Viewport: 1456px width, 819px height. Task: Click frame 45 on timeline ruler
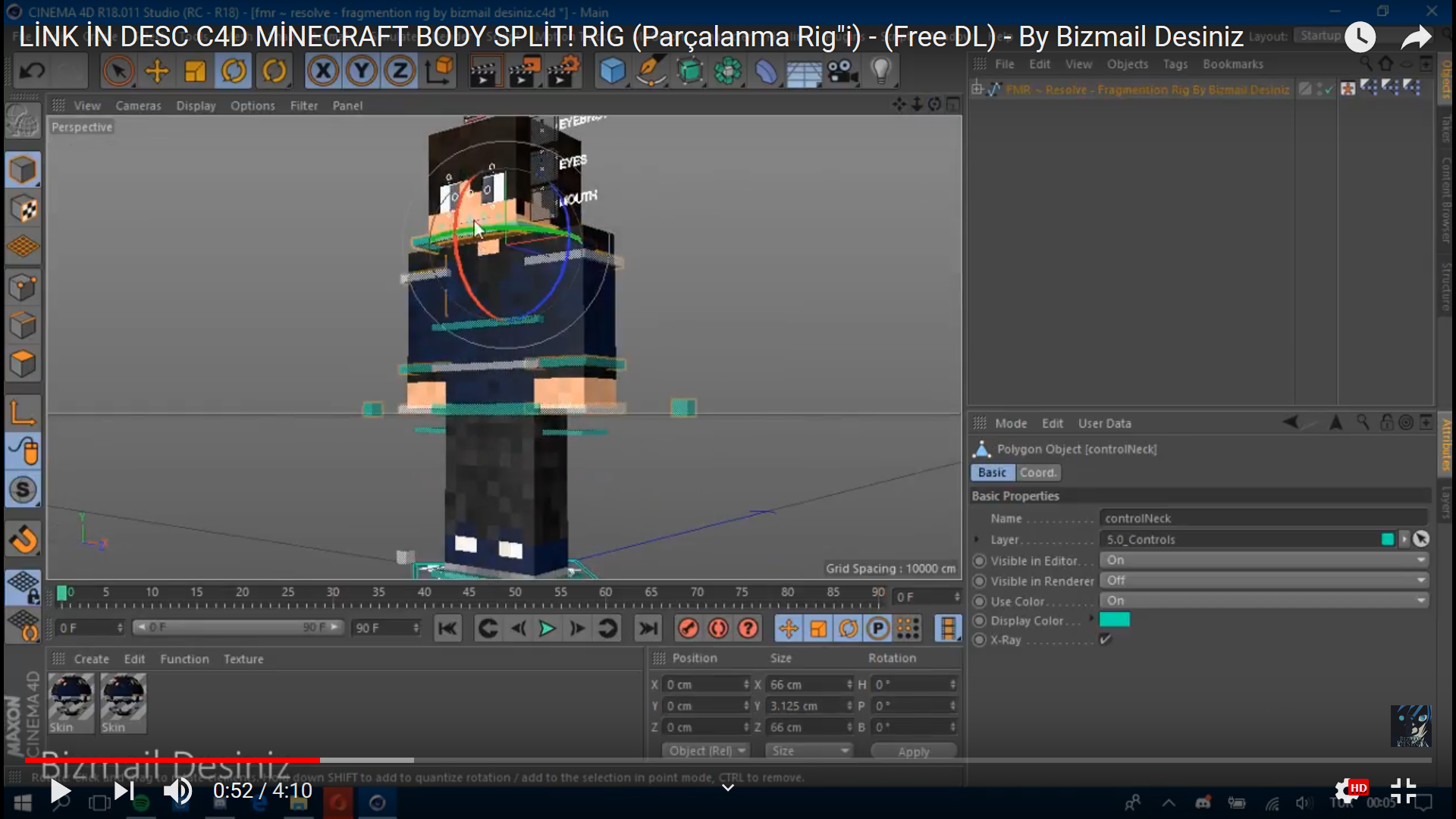pyautogui.click(x=469, y=592)
